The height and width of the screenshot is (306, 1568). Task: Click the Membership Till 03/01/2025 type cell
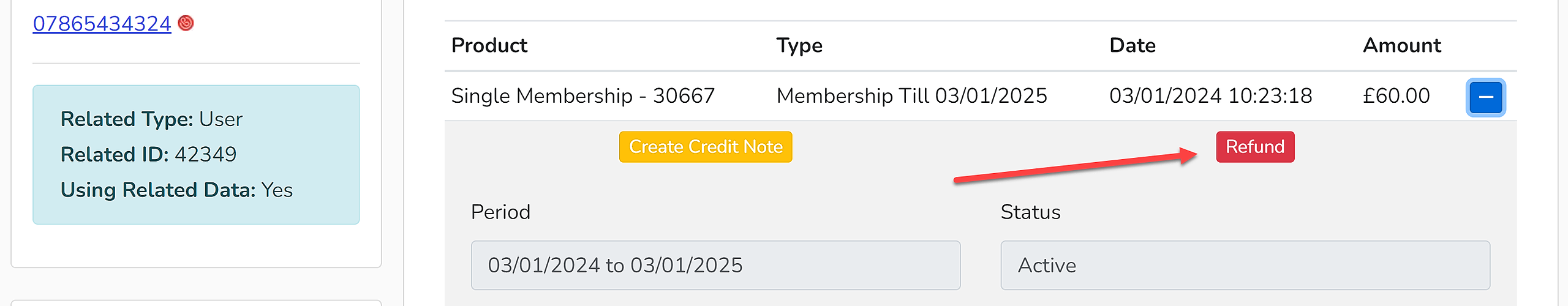(x=912, y=95)
